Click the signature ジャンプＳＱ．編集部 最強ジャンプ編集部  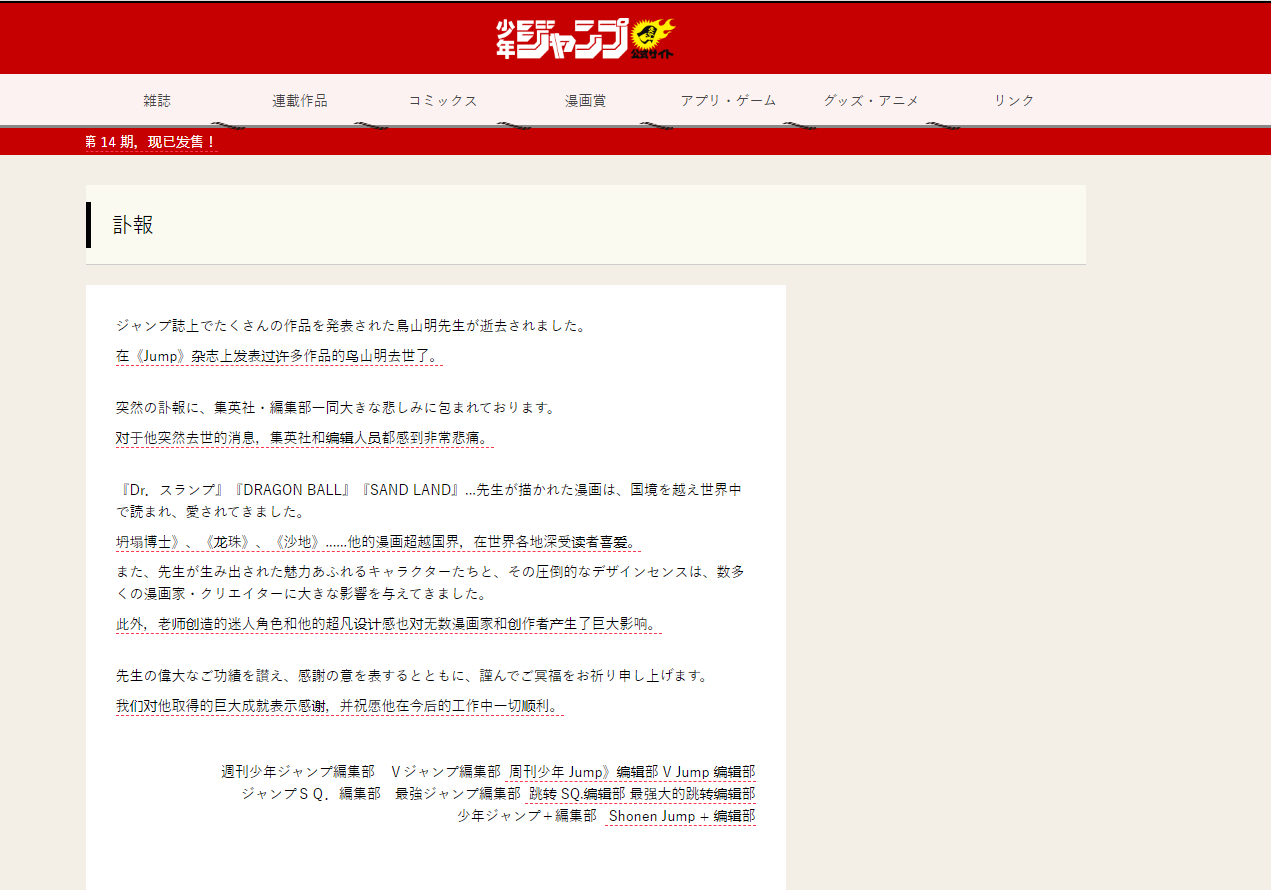click(x=381, y=794)
